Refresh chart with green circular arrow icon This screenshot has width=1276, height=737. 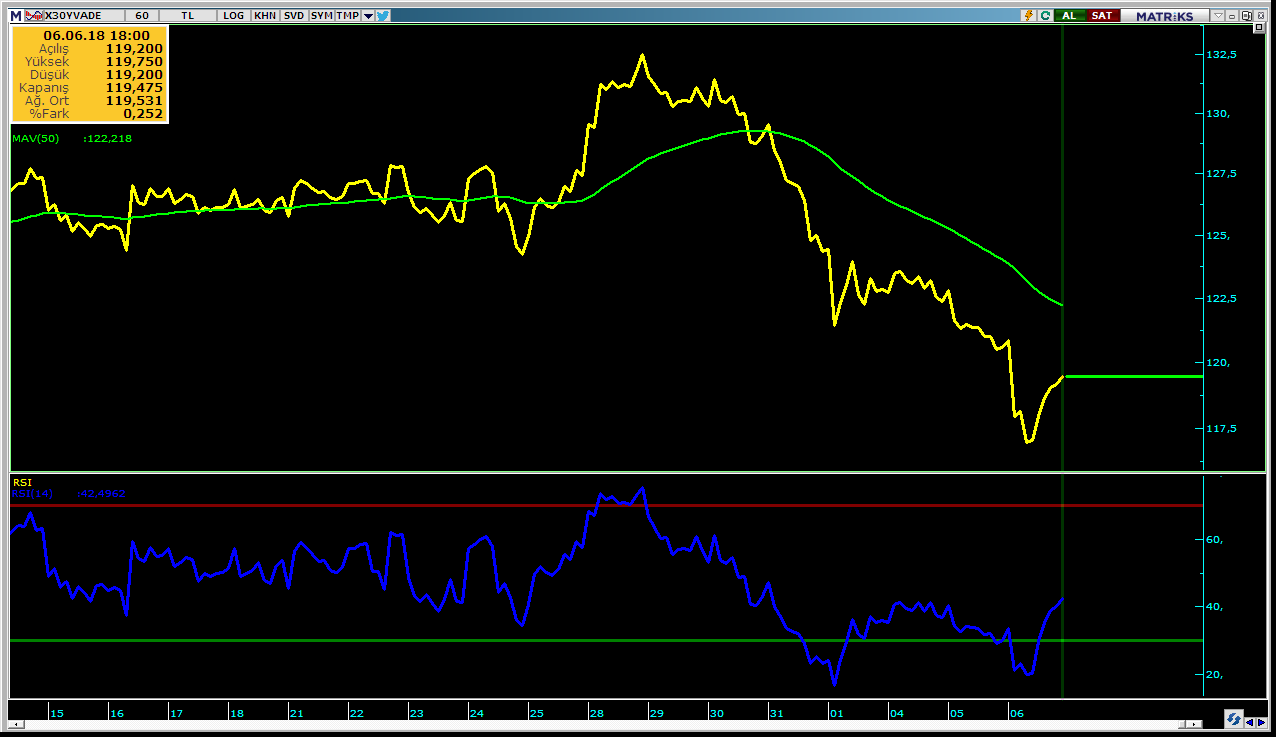click(x=1045, y=15)
